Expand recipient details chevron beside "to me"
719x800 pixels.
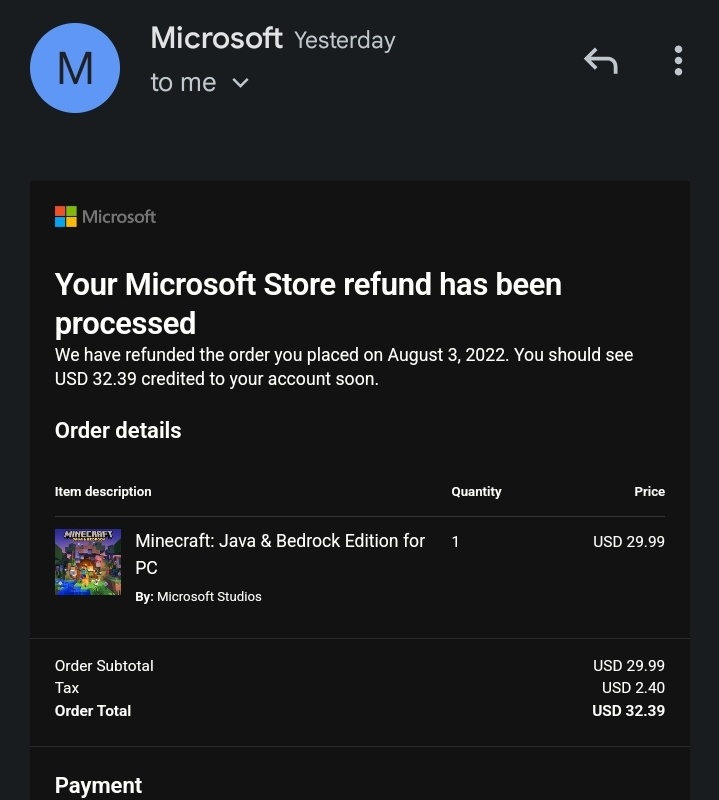tap(240, 83)
